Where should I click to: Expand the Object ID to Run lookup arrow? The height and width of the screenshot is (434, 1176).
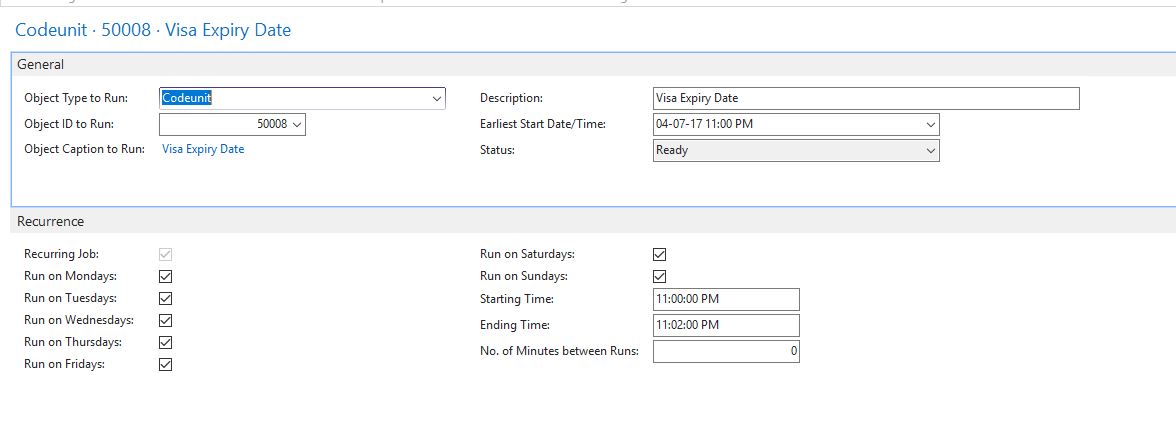click(296, 124)
